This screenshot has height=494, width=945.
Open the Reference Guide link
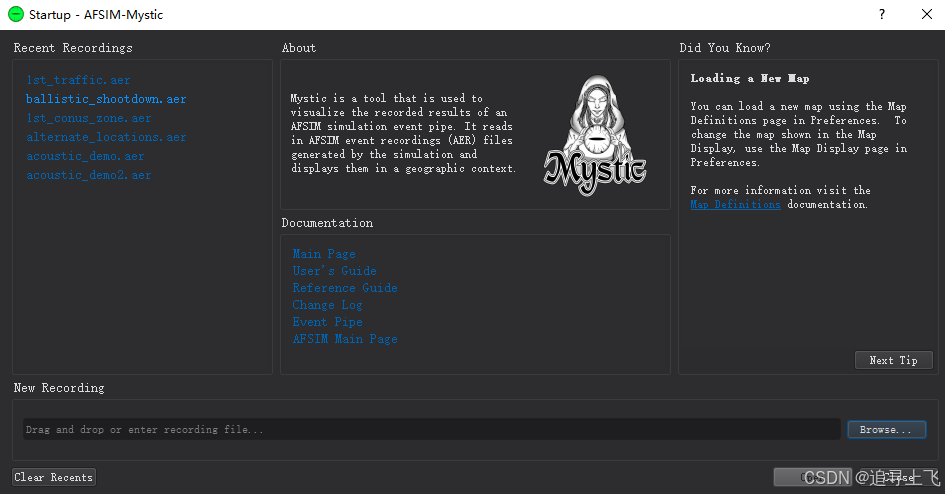coord(345,288)
